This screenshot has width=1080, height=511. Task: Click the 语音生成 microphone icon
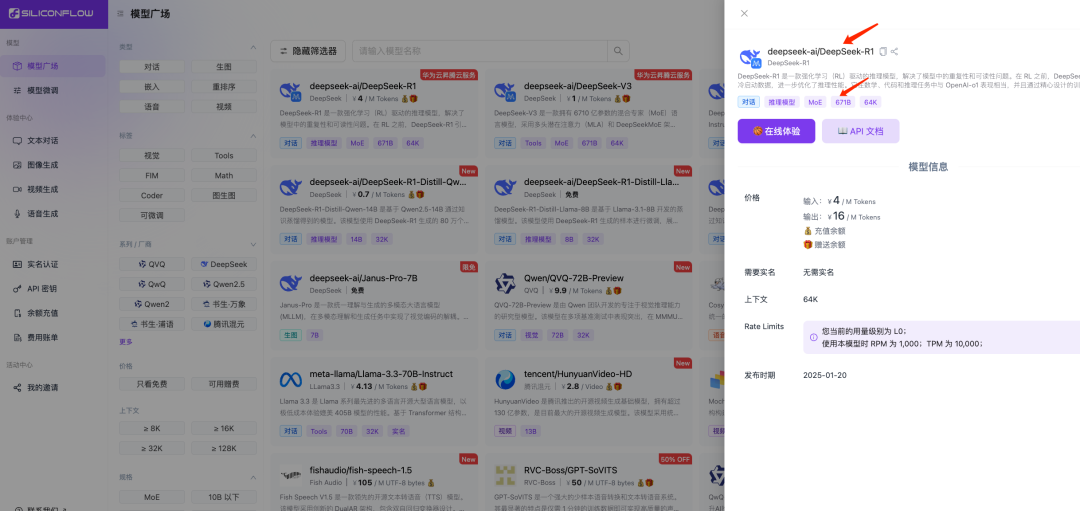coord(17,213)
